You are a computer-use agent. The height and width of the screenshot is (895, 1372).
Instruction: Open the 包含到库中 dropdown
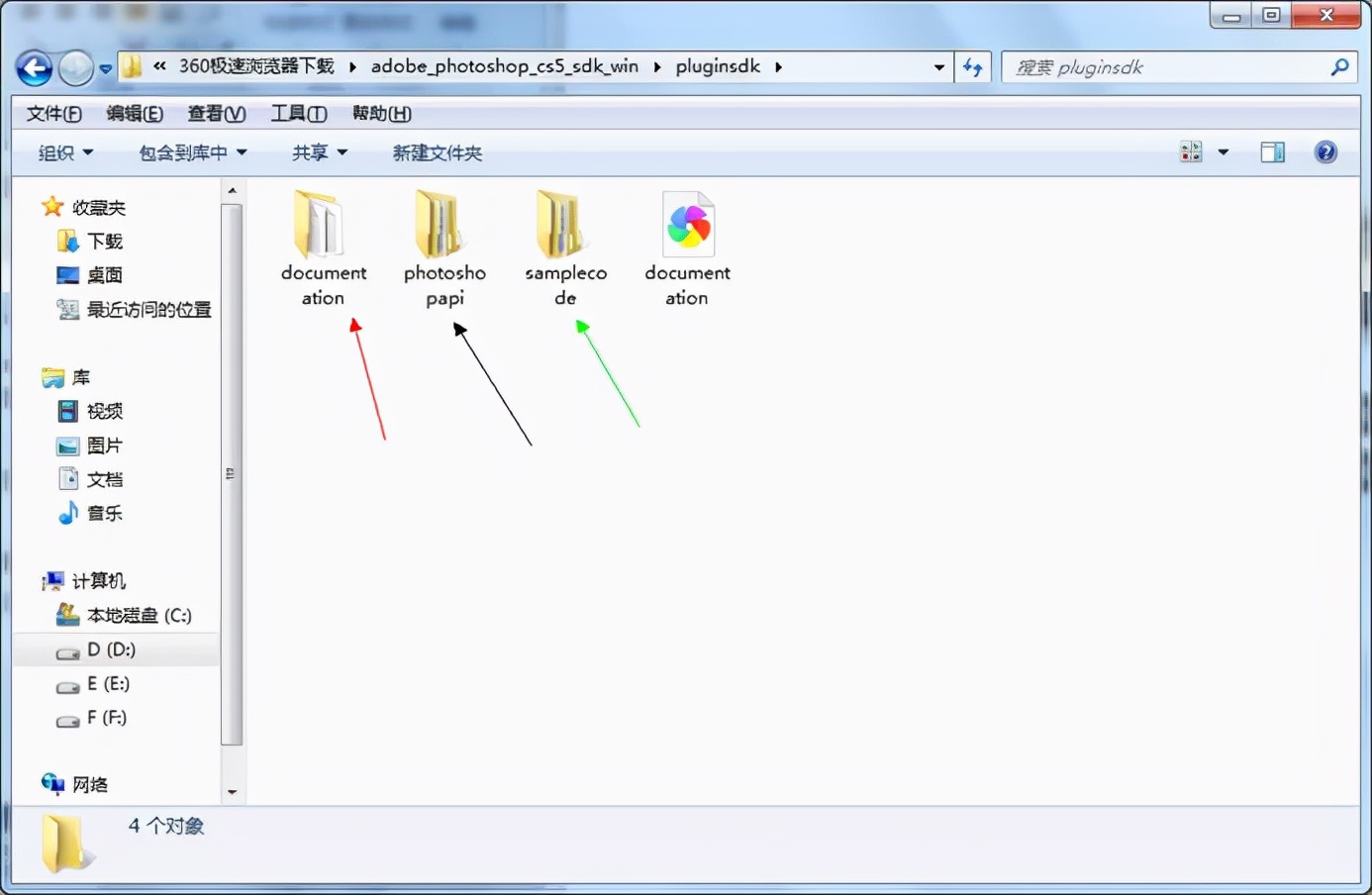[193, 152]
